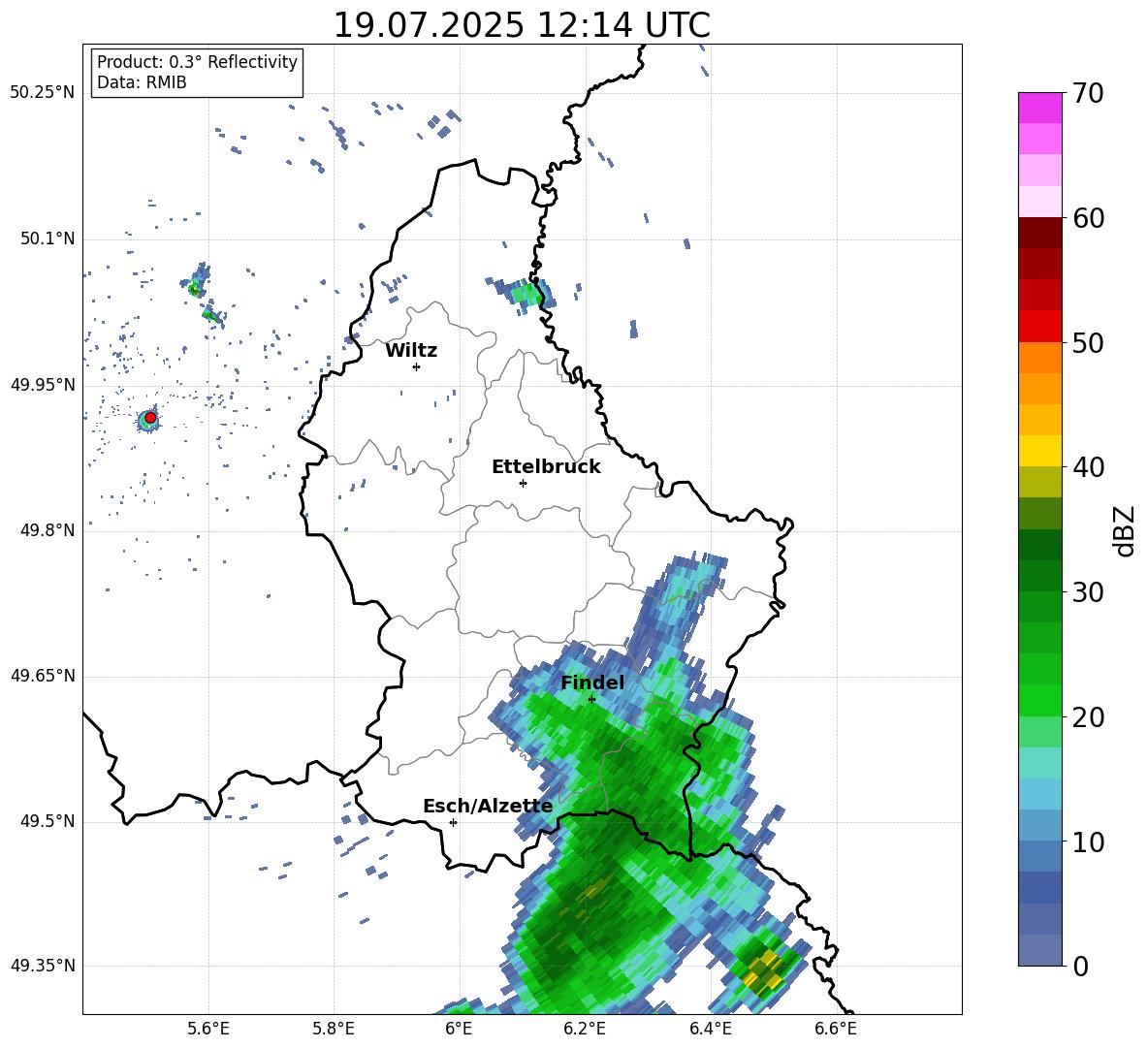Image resolution: width=1148 pixels, height=1048 pixels.
Task: Click the Findel station label
Action: tap(592, 683)
